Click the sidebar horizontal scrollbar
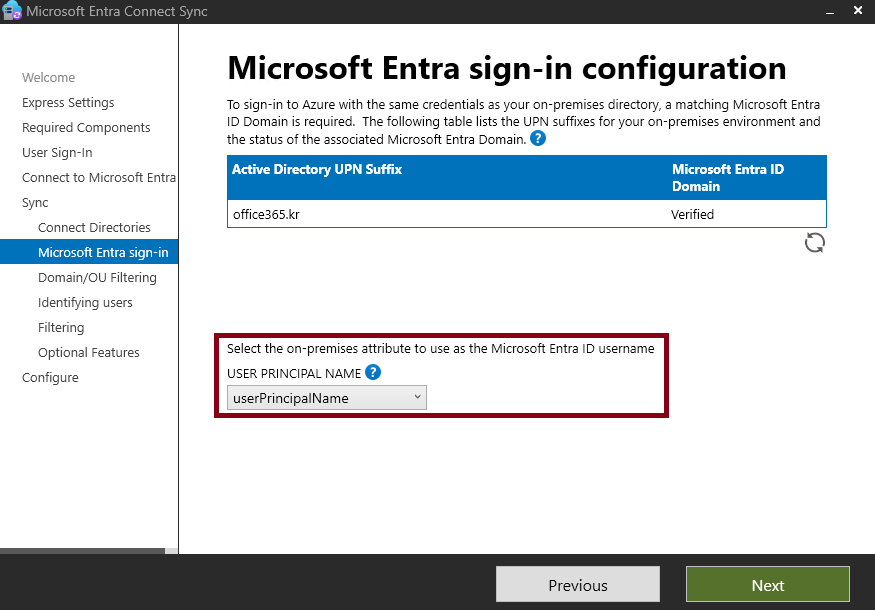This screenshot has height=610, width=875. tap(83, 551)
